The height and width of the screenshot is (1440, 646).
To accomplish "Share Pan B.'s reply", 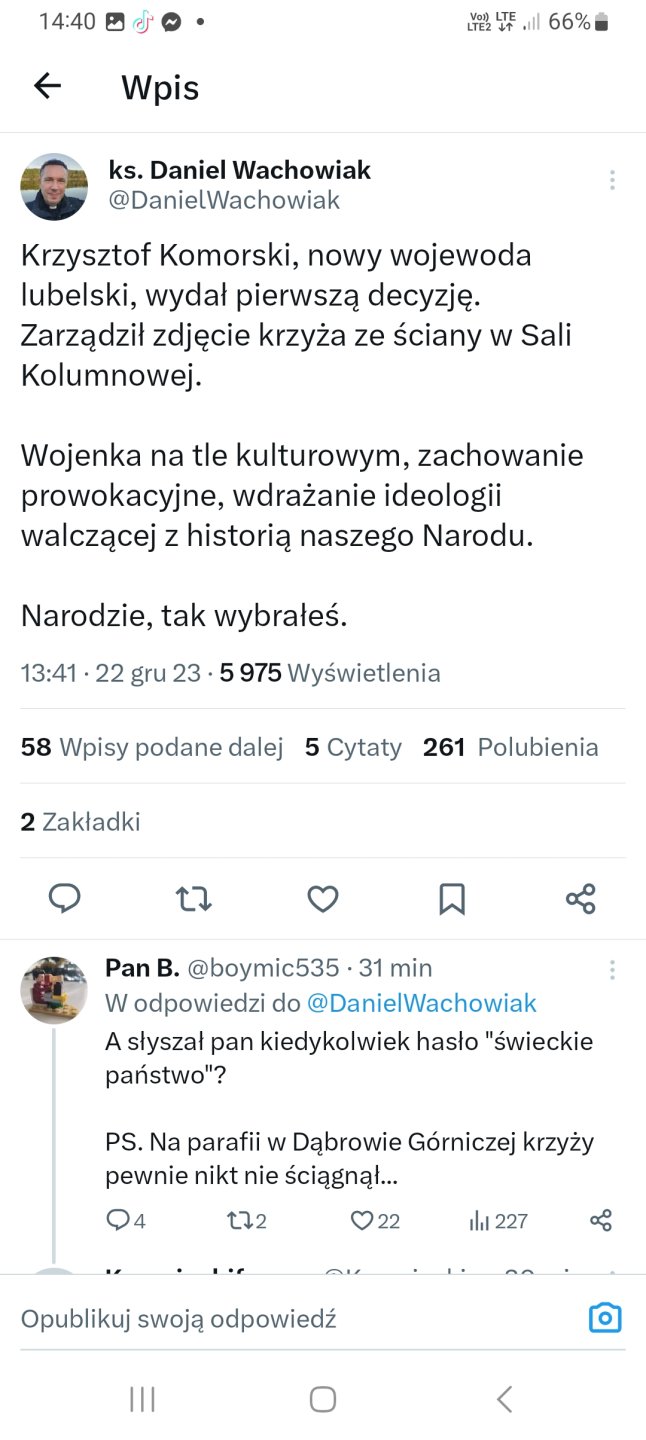I will tap(601, 1220).
